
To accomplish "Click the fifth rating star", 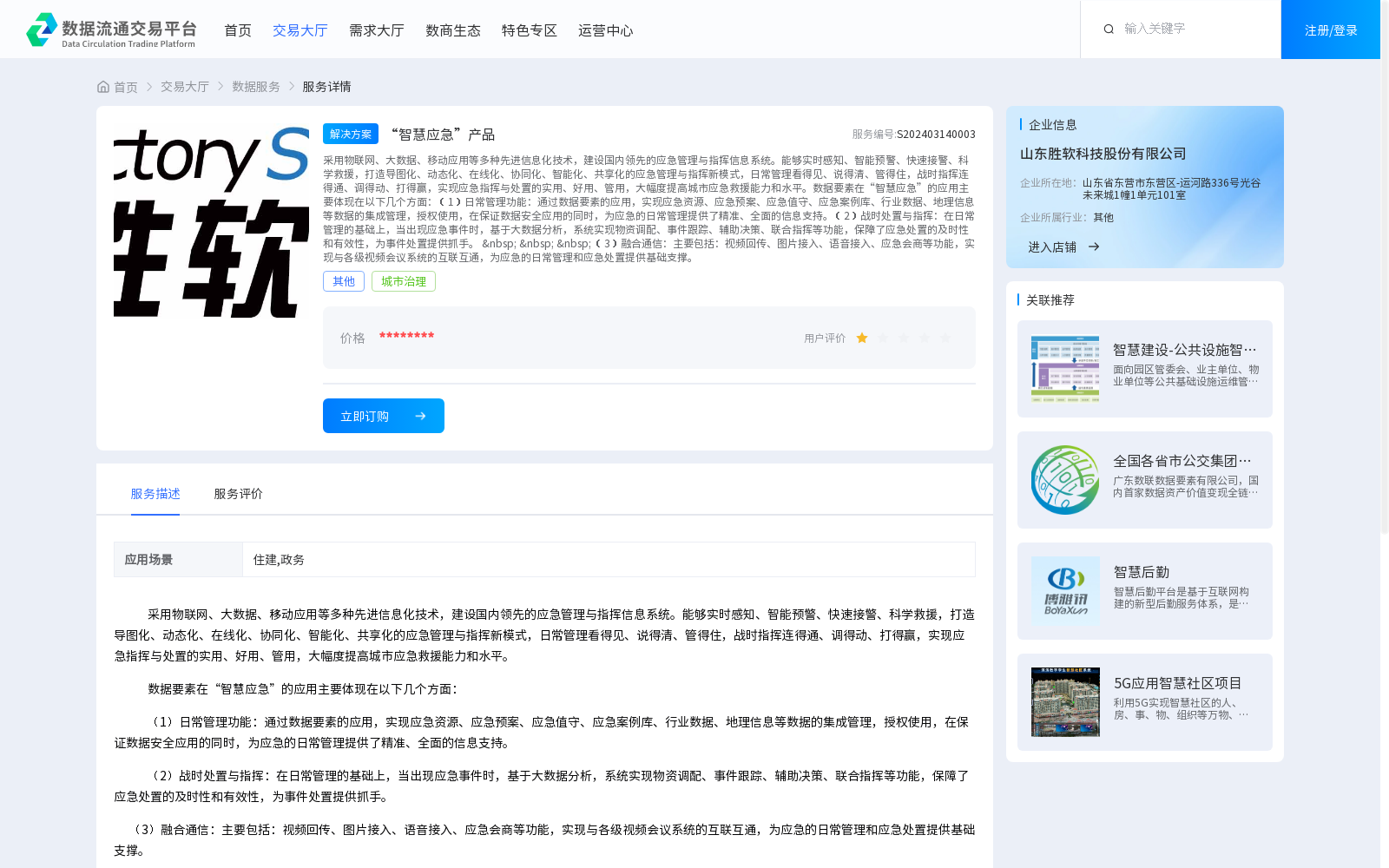I will (945, 338).
